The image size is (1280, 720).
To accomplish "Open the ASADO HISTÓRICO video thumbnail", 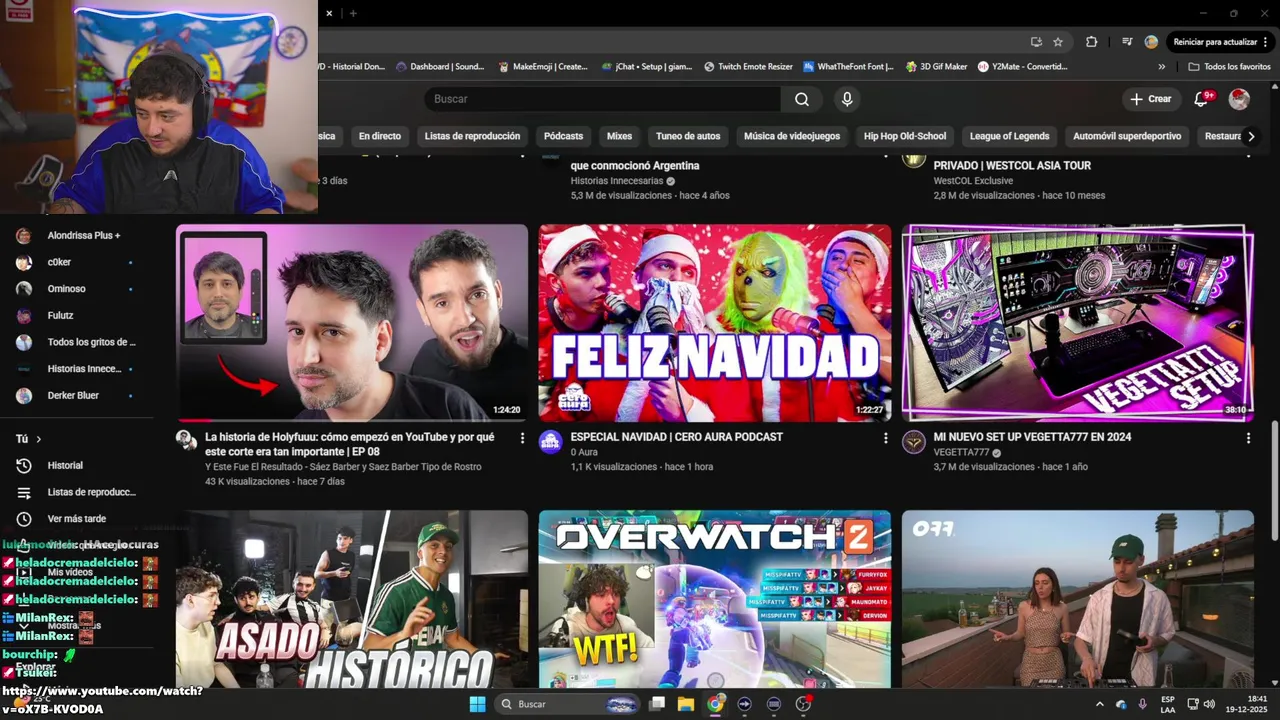I will [x=352, y=598].
